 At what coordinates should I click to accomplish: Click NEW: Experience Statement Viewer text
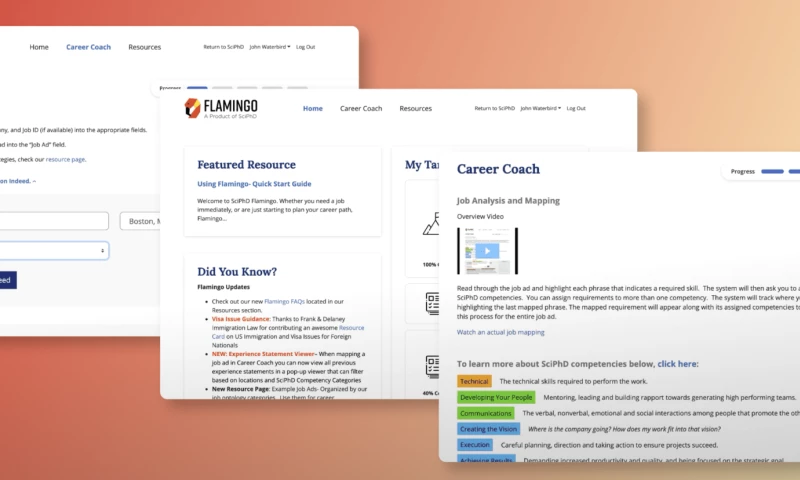[263, 353]
